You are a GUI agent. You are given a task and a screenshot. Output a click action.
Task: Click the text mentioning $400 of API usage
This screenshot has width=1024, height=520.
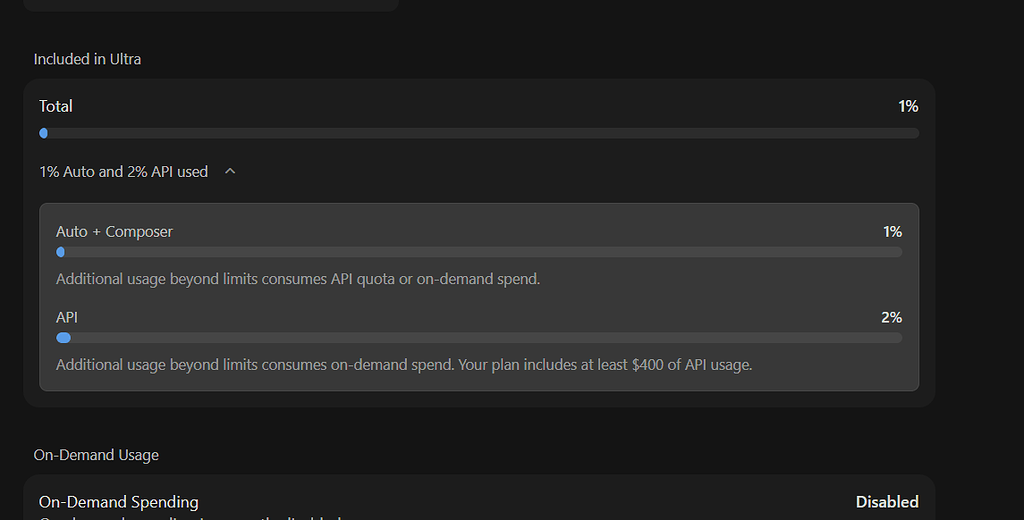point(404,365)
